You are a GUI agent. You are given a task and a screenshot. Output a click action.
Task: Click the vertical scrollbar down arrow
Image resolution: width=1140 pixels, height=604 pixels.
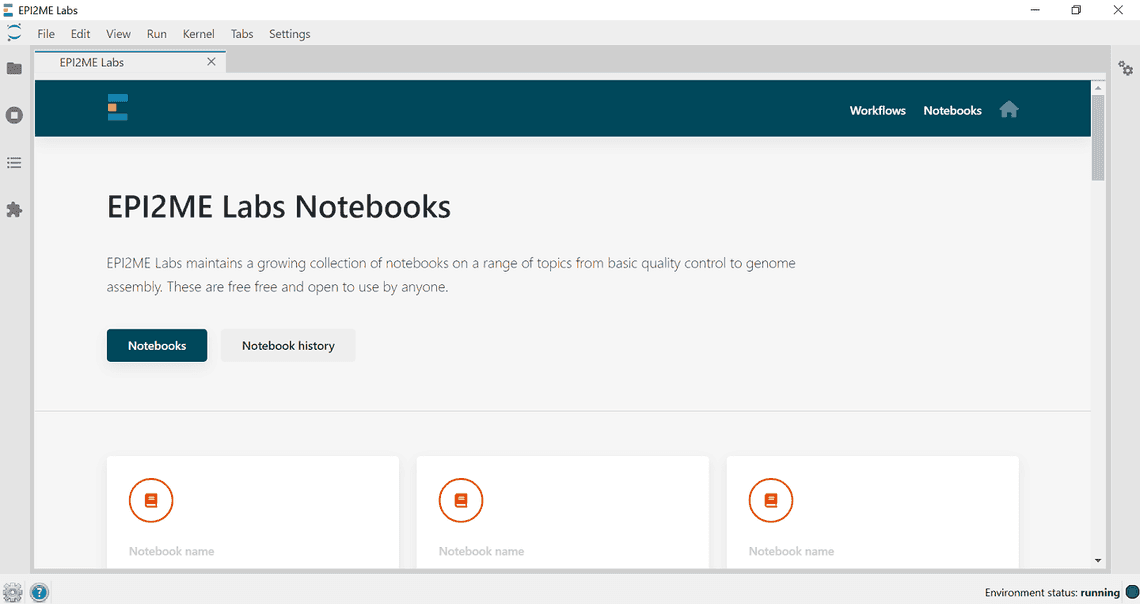[x=1098, y=561]
